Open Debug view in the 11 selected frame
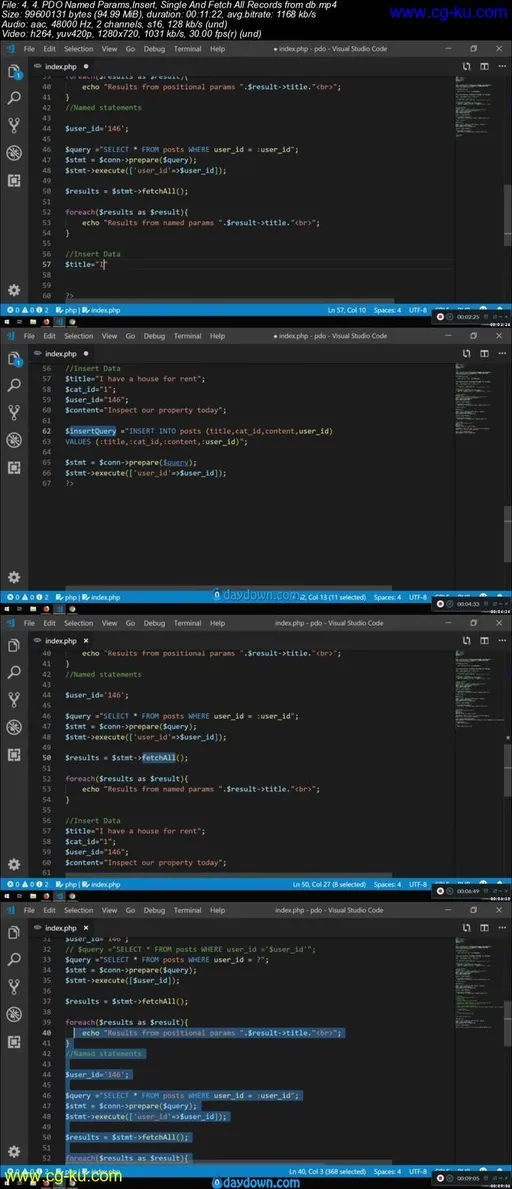This screenshot has height=1189, width=512. coord(14,440)
